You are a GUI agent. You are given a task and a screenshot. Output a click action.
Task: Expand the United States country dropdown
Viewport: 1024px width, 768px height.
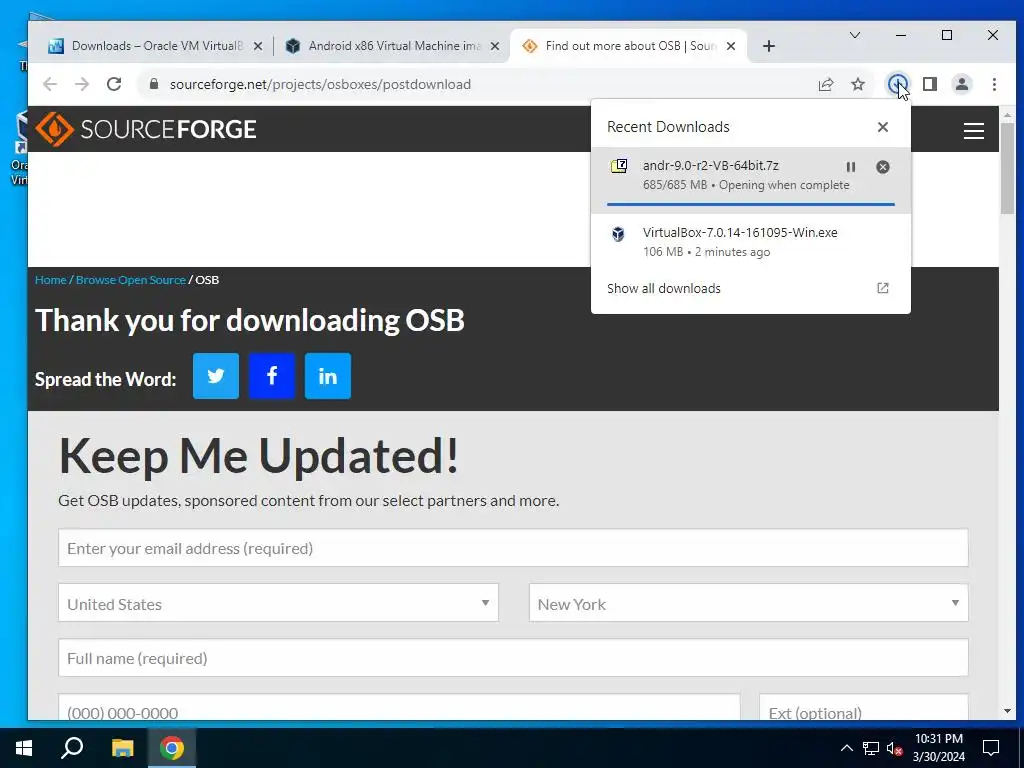[x=278, y=603]
